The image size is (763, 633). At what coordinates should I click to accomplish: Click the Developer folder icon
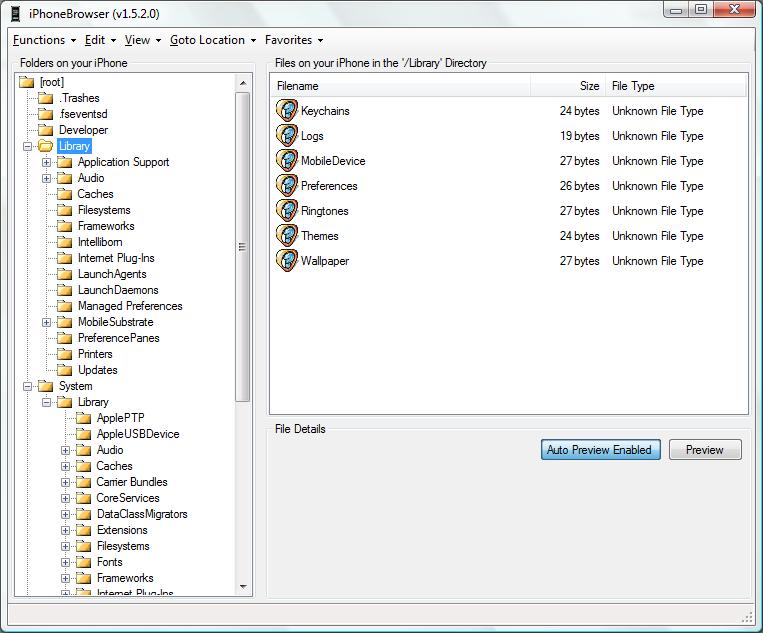tap(46, 130)
